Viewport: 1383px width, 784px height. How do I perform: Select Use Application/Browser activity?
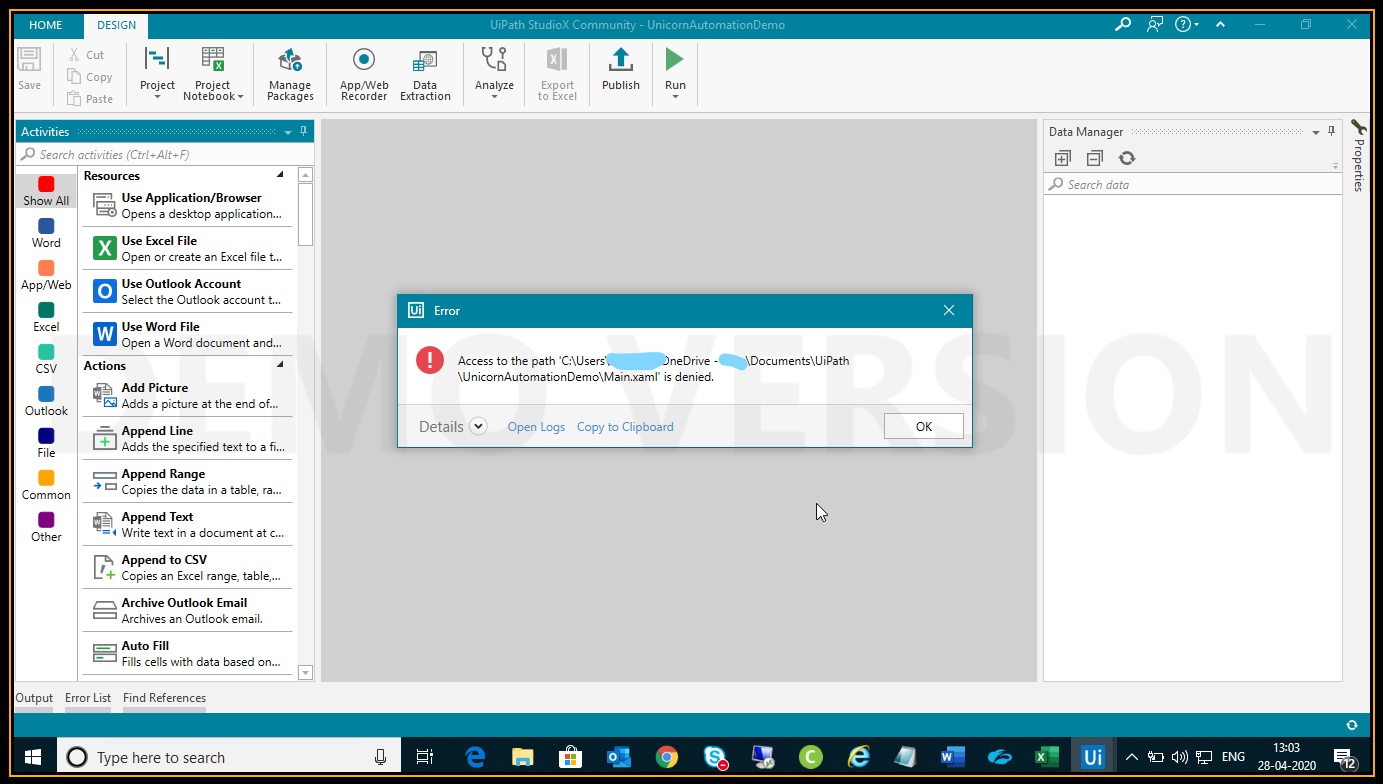coord(188,205)
